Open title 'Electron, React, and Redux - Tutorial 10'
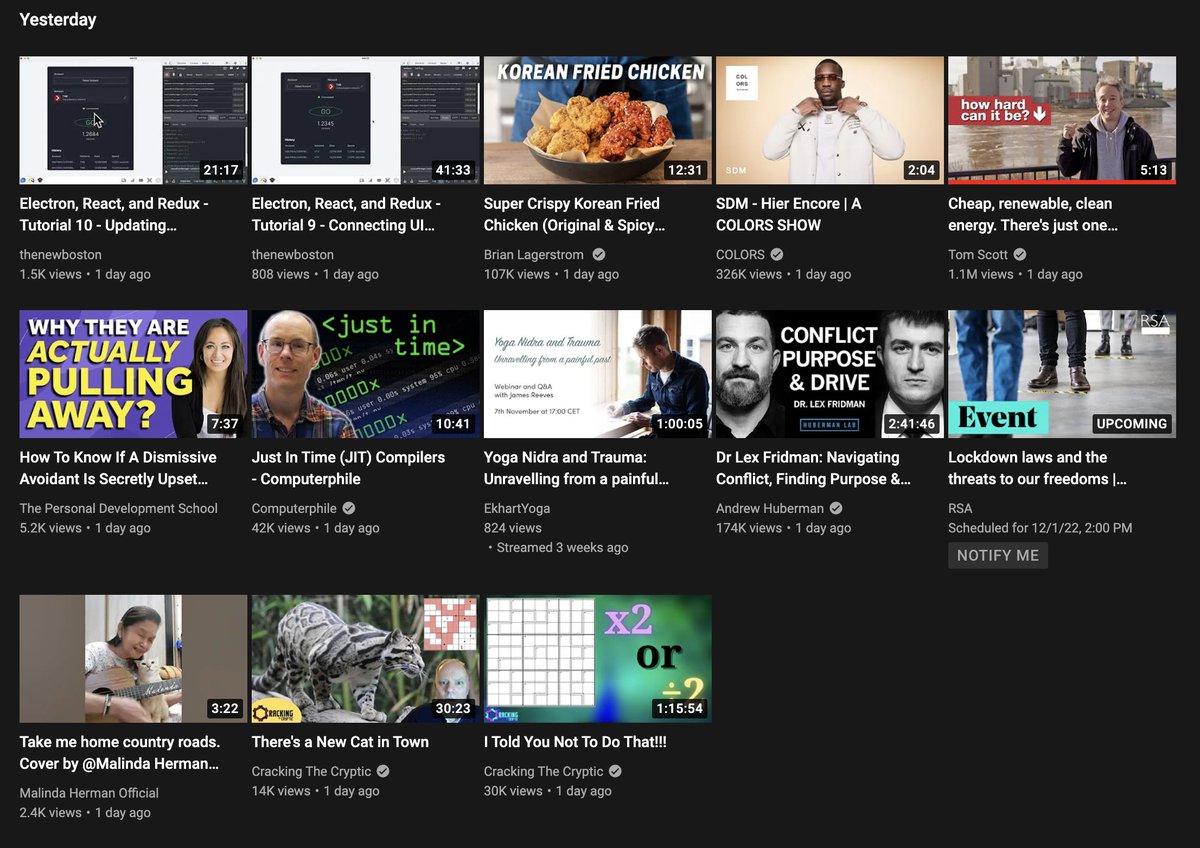The width and height of the screenshot is (1200, 848). [x=114, y=214]
